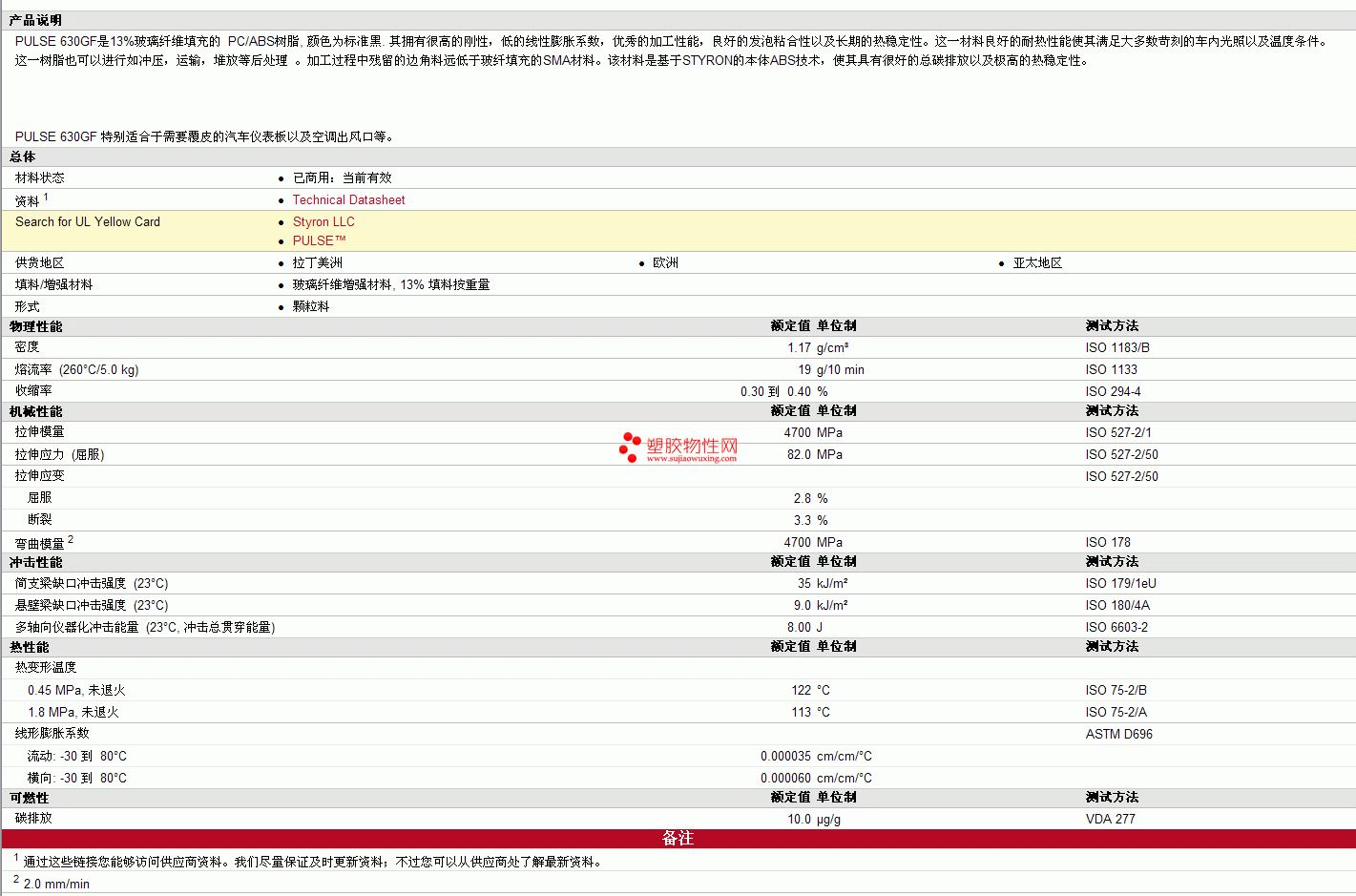The height and width of the screenshot is (896, 1356).
Task: Open the Styron LLC link
Action: (323, 222)
